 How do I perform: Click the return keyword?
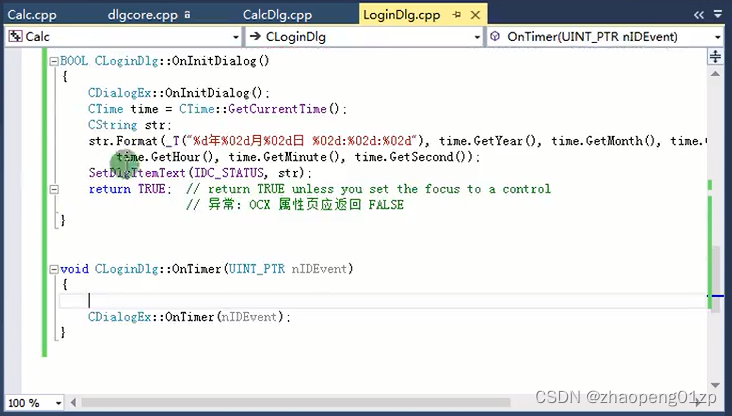pos(110,189)
